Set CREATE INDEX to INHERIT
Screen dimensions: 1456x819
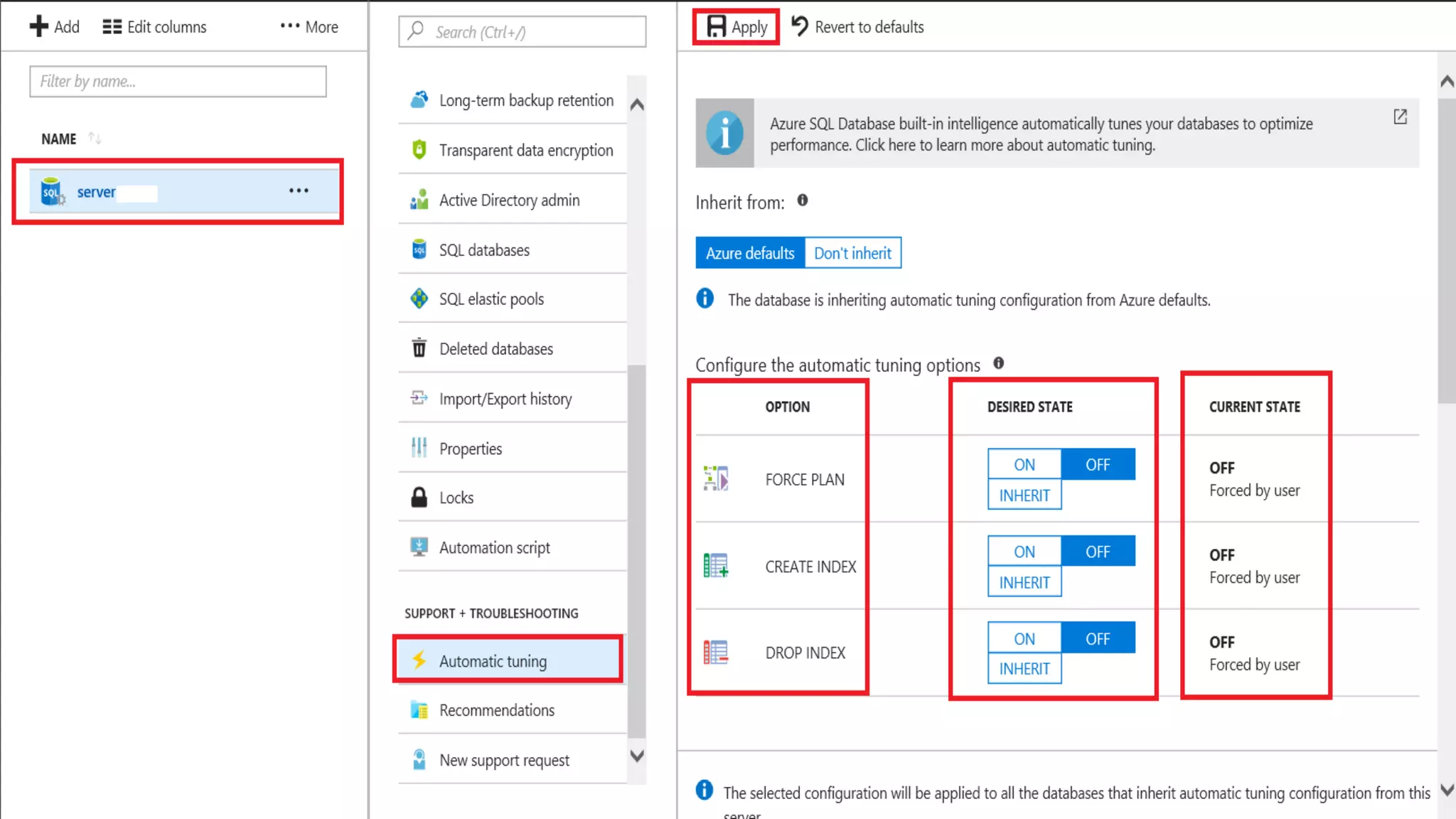tap(1024, 582)
